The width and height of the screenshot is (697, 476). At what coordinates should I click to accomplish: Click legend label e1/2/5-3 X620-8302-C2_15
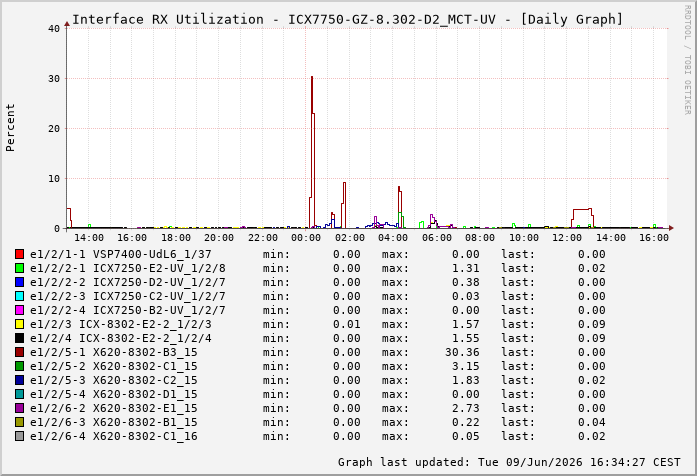(114, 380)
